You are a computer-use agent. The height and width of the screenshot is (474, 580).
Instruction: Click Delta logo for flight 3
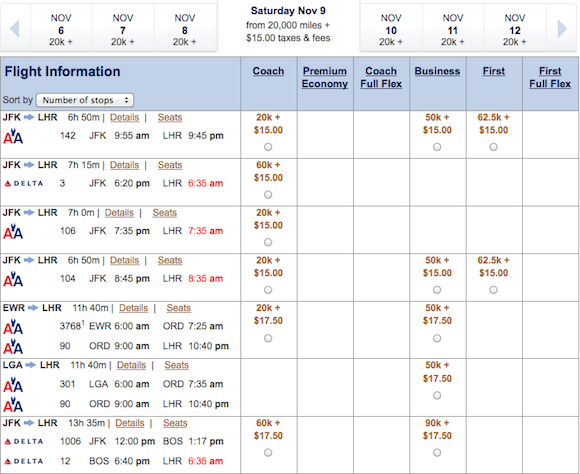point(23,184)
